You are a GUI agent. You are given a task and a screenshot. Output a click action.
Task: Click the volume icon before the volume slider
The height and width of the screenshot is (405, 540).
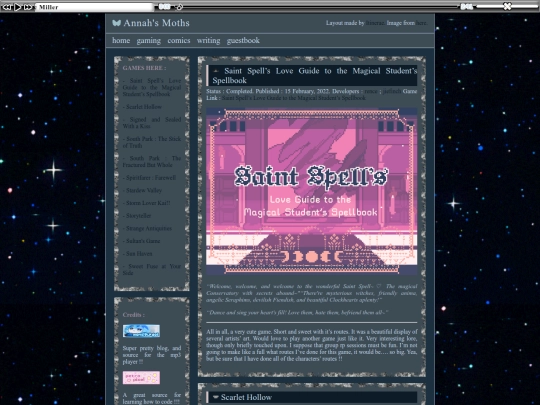pyautogui.click(x=467, y=7)
